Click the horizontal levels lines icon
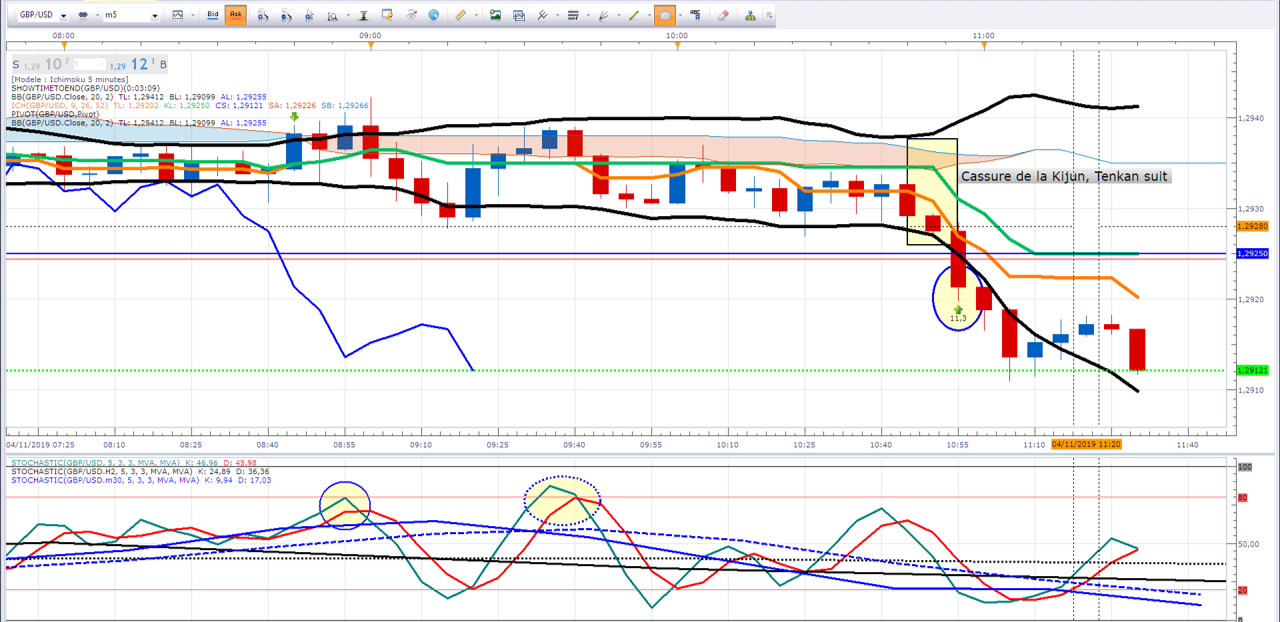This screenshot has height=622, width=1280. coord(573,15)
